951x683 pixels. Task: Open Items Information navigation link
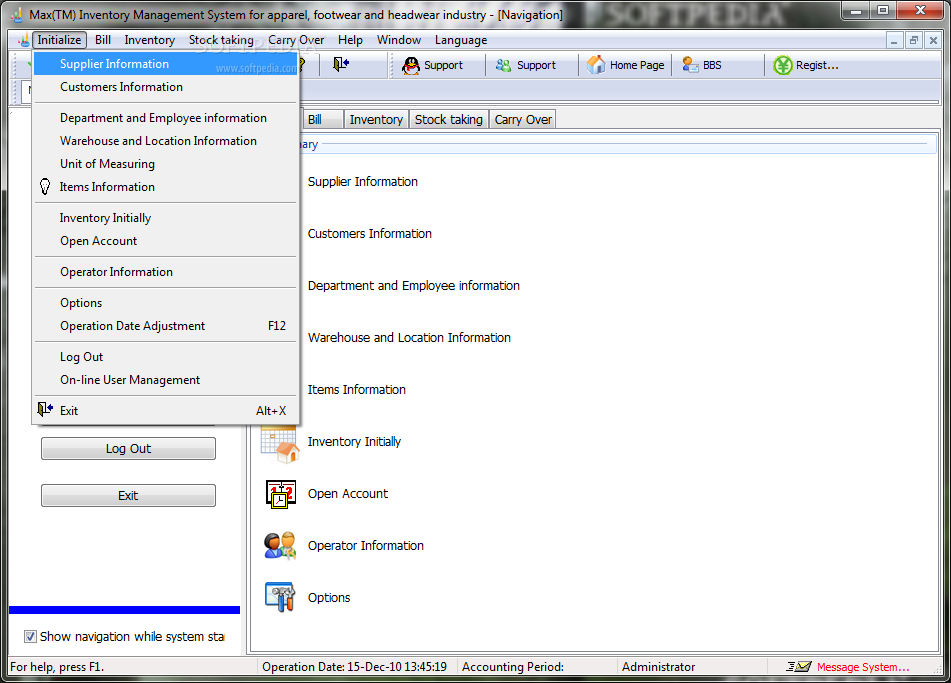[357, 389]
